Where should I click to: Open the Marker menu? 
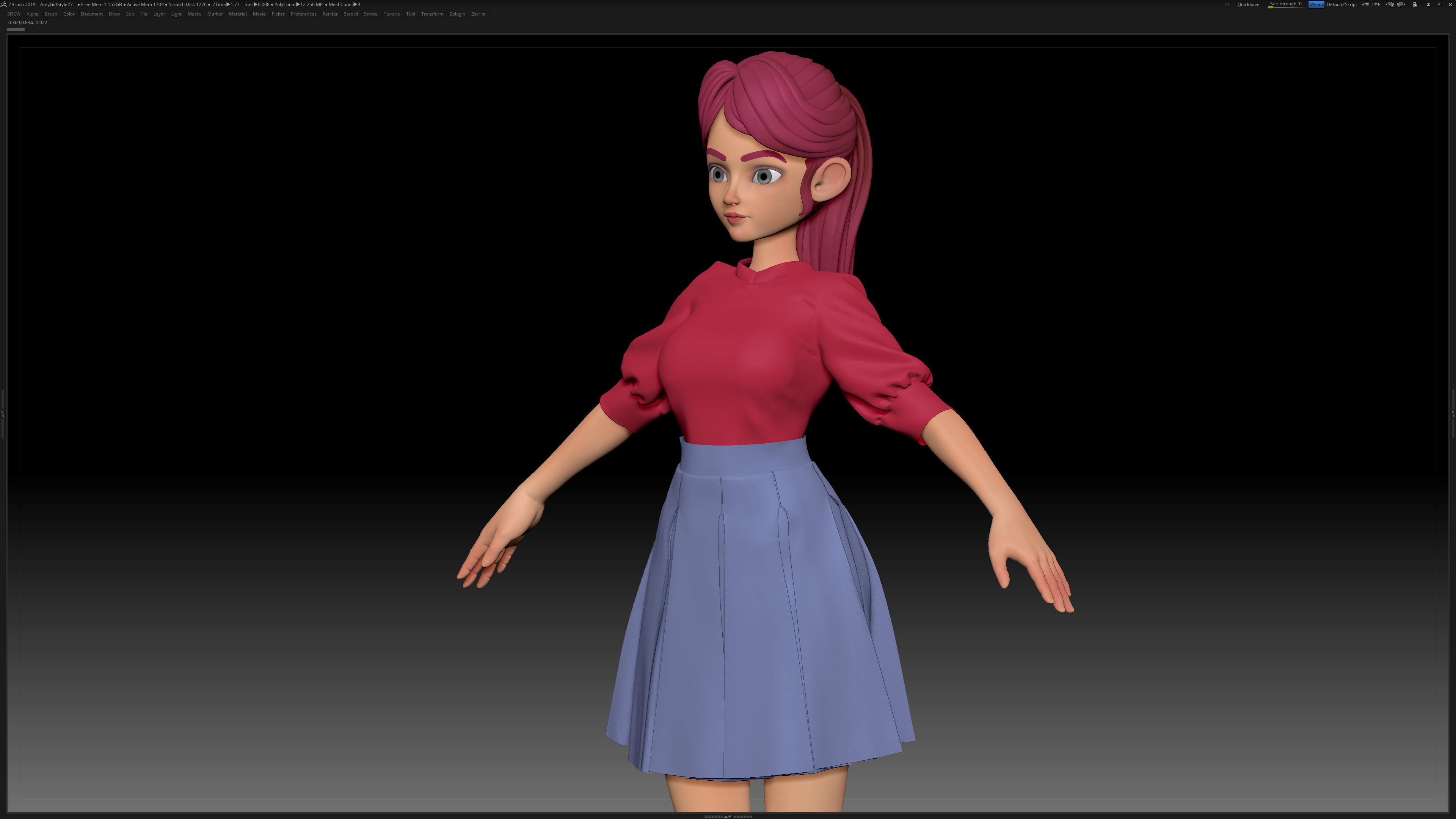(x=215, y=14)
